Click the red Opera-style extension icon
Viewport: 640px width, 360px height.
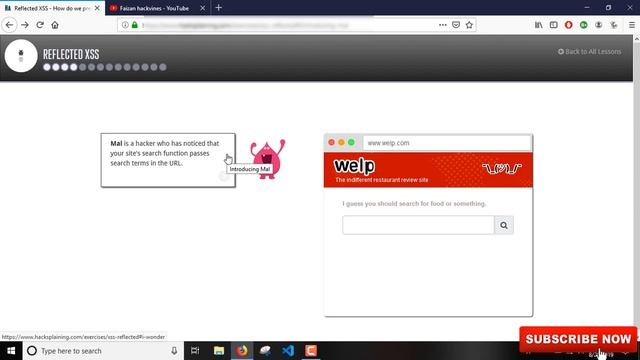click(x=569, y=25)
